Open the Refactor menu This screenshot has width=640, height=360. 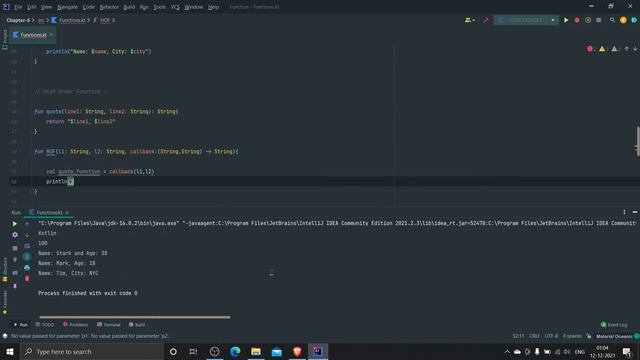coord(109,7)
